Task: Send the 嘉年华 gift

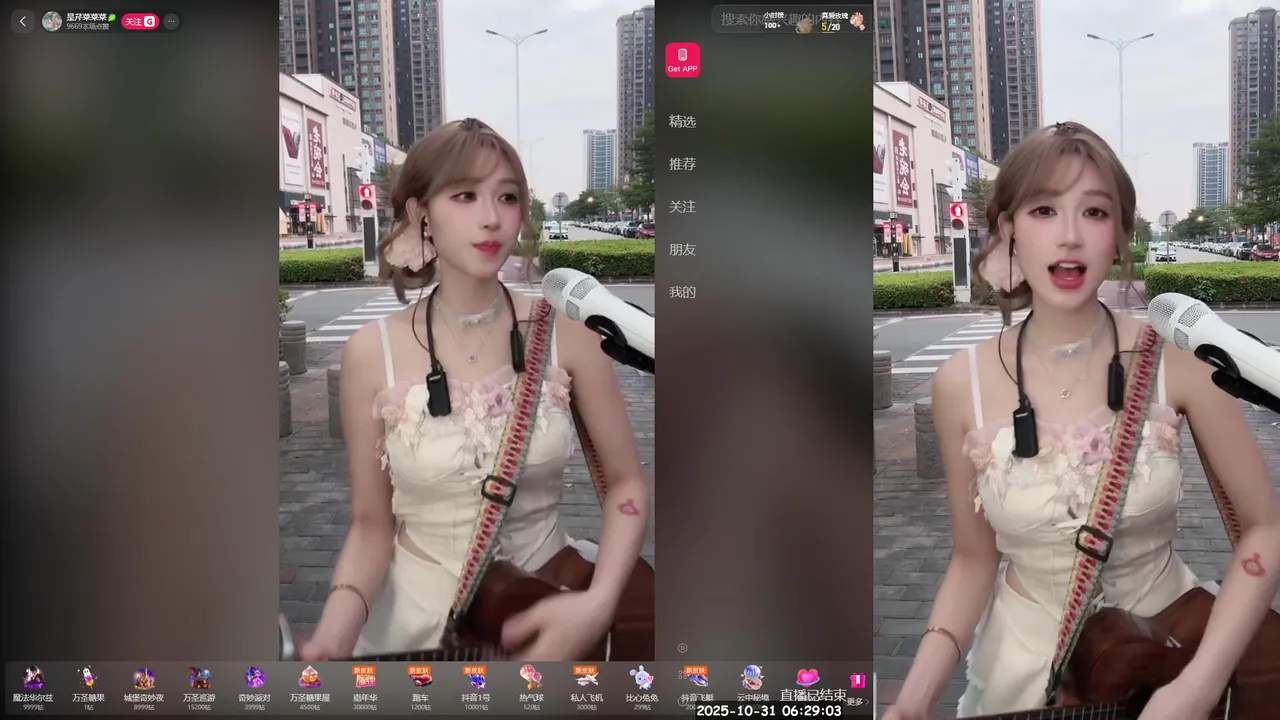Action: [x=364, y=687]
